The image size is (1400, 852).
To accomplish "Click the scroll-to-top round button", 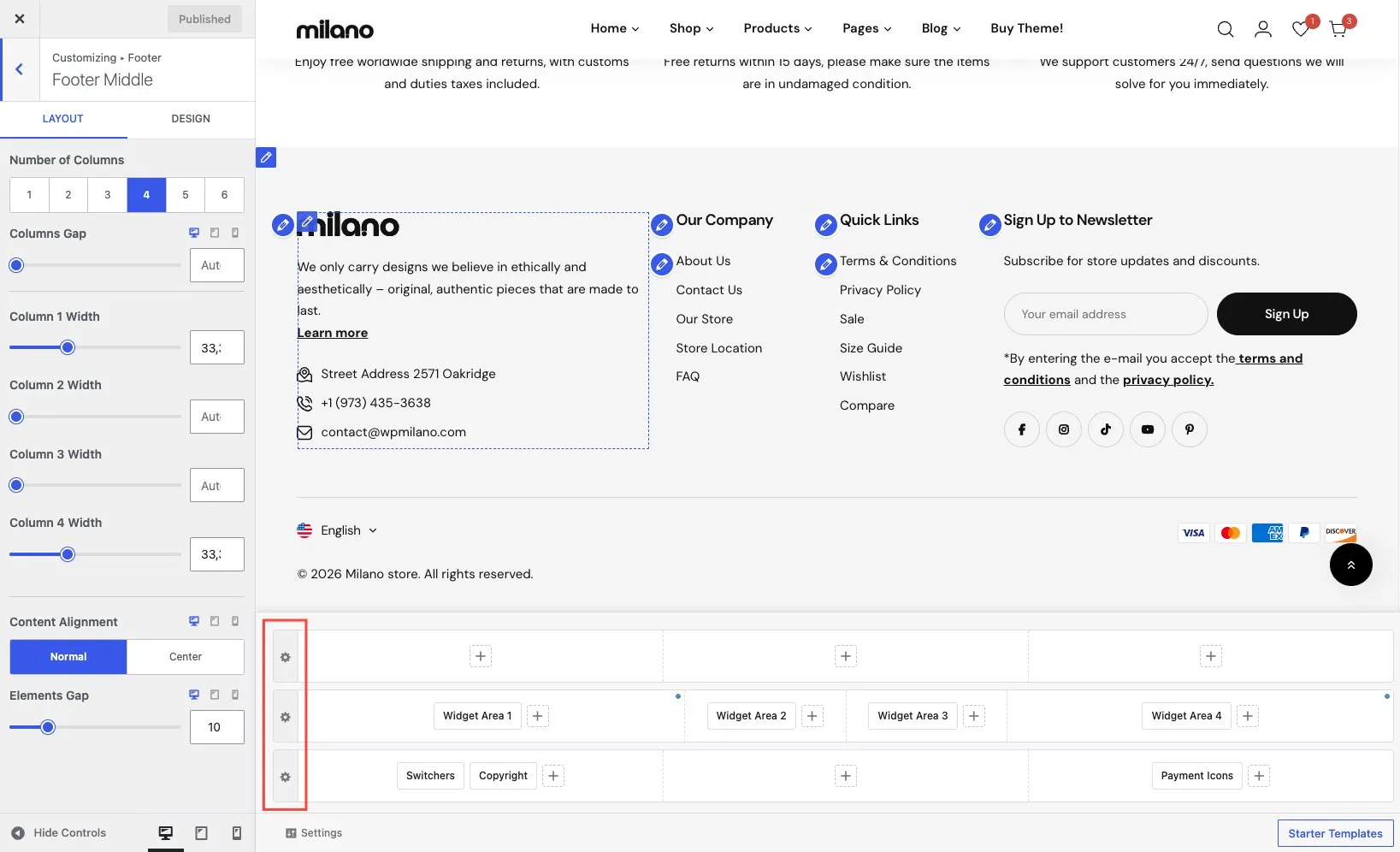I will tap(1351, 565).
